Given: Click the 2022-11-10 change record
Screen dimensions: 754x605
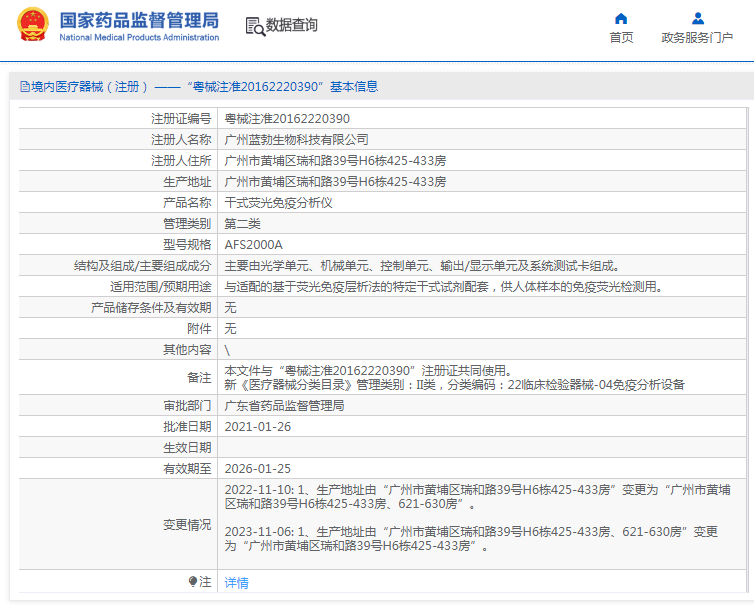Looking at the screenshot, I should tap(478, 497).
